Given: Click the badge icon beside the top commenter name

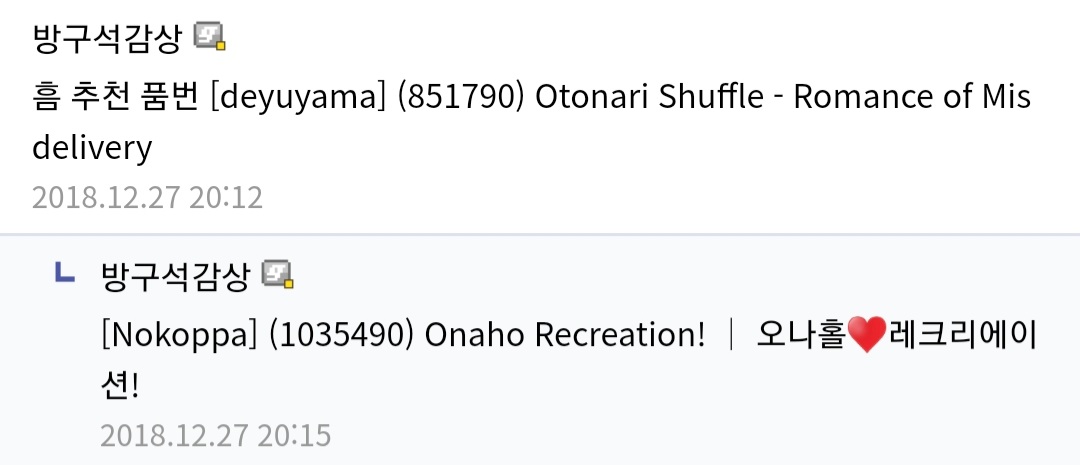Looking at the screenshot, I should click(210, 38).
